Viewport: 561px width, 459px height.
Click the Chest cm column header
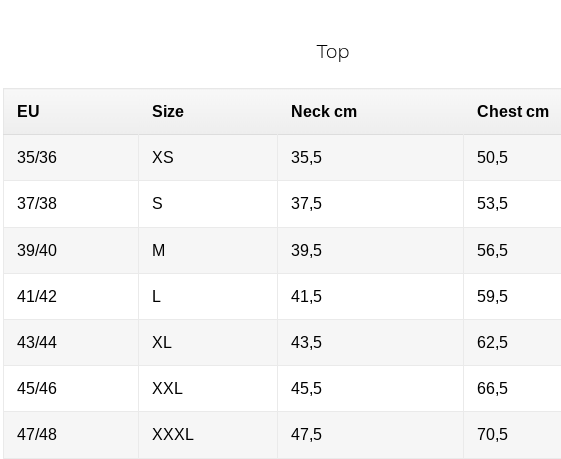(x=512, y=112)
